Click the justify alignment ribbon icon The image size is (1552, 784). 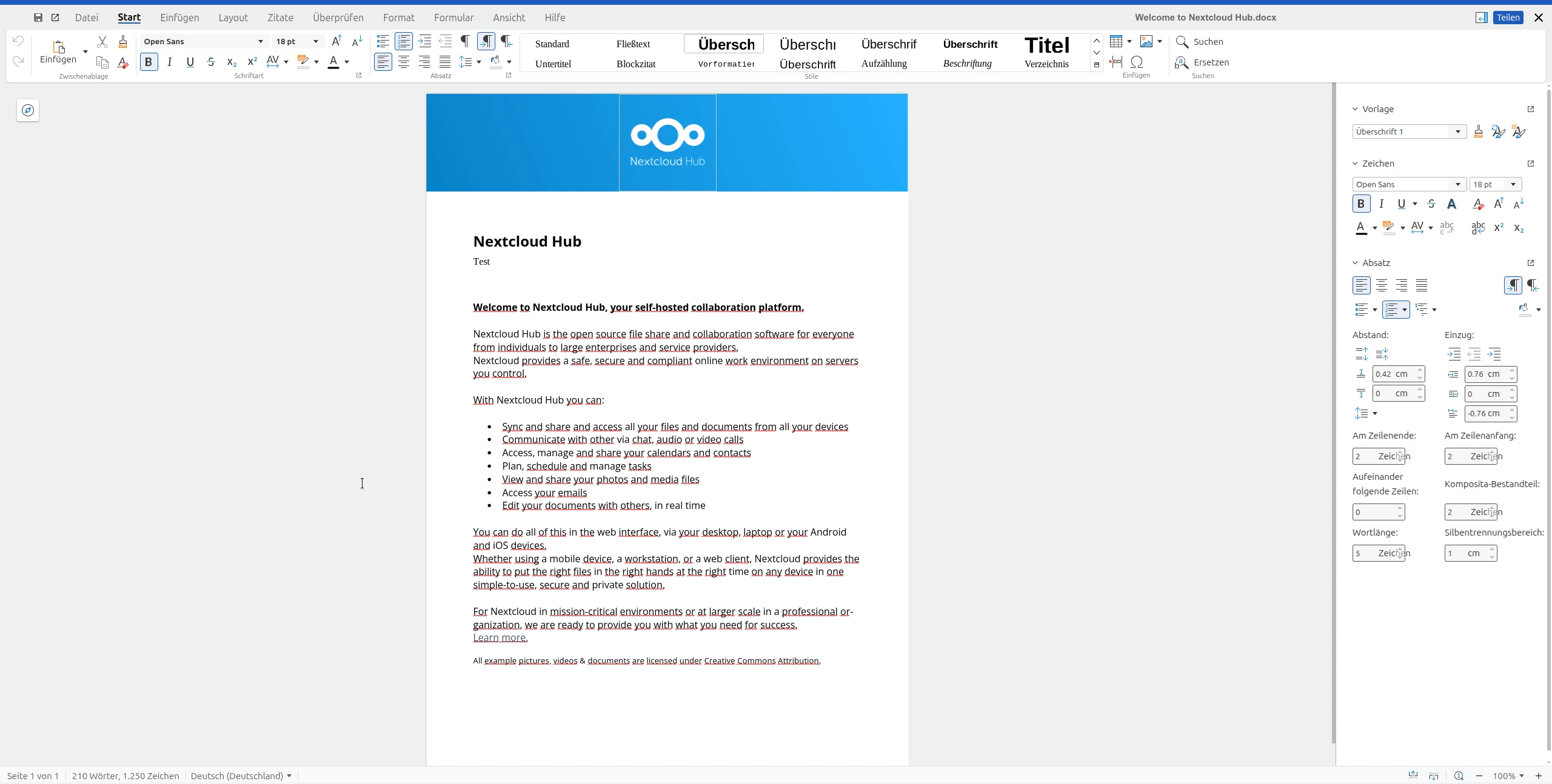click(445, 62)
